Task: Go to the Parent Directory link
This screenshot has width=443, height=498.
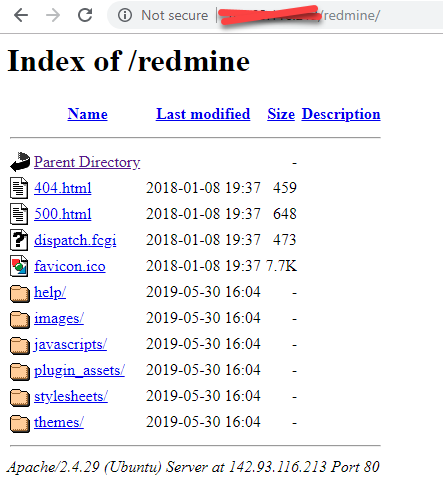Action: click(87, 163)
